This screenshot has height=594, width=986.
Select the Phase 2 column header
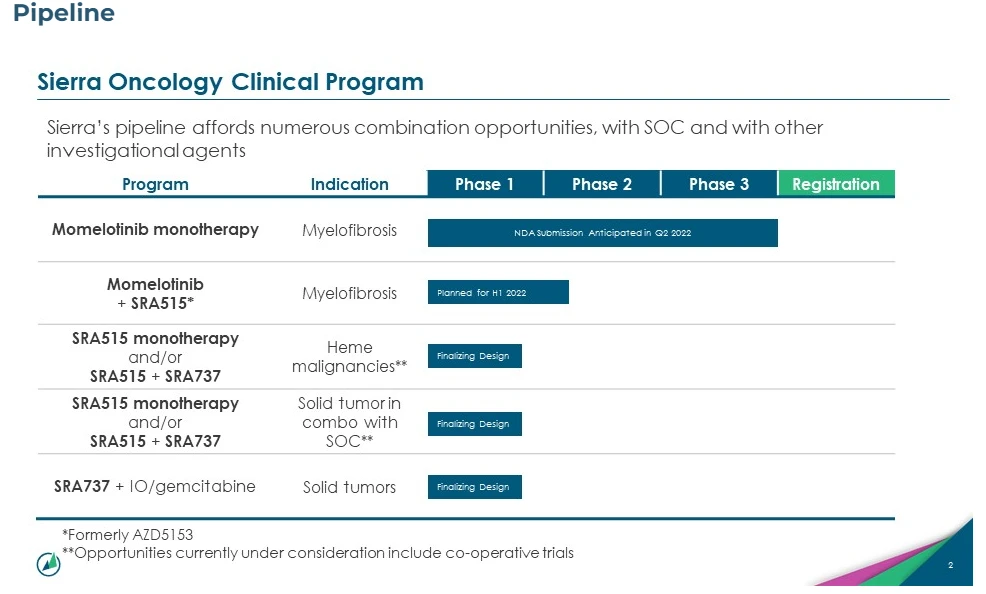pos(602,184)
